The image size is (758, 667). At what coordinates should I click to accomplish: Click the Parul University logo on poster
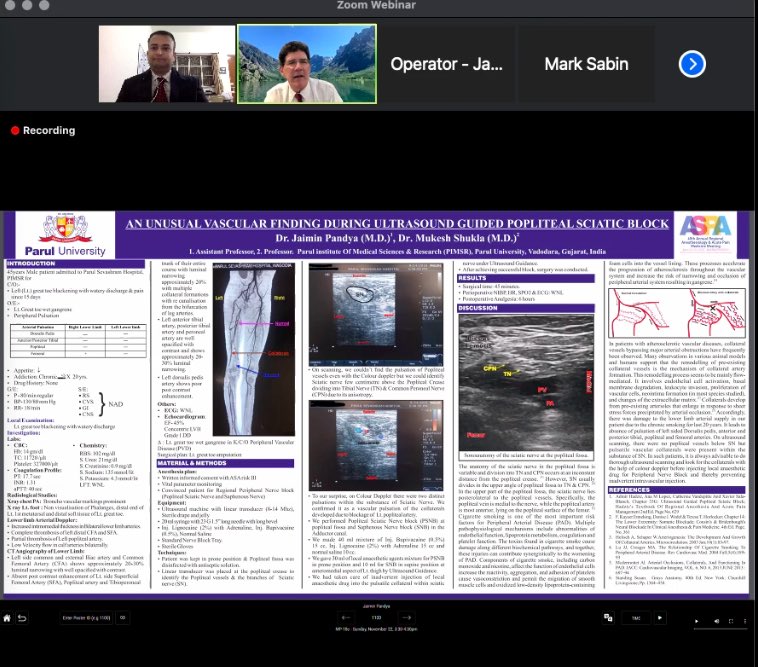pyautogui.click(x=65, y=235)
